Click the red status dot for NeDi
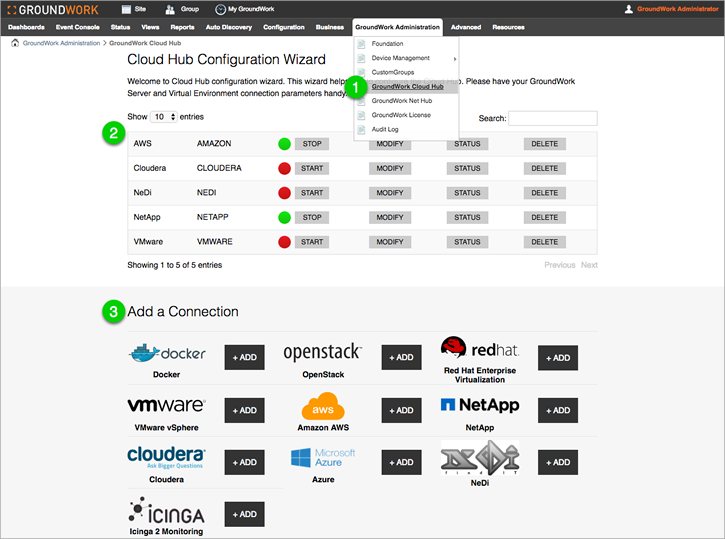Viewport: 725px width, 539px height. point(284,193)
